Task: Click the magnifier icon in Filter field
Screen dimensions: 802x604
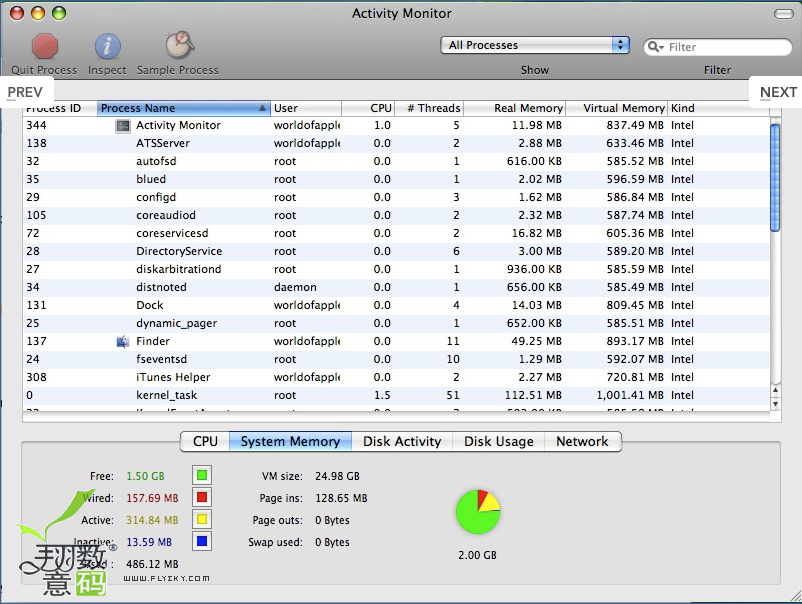Action: coord(655,47)
